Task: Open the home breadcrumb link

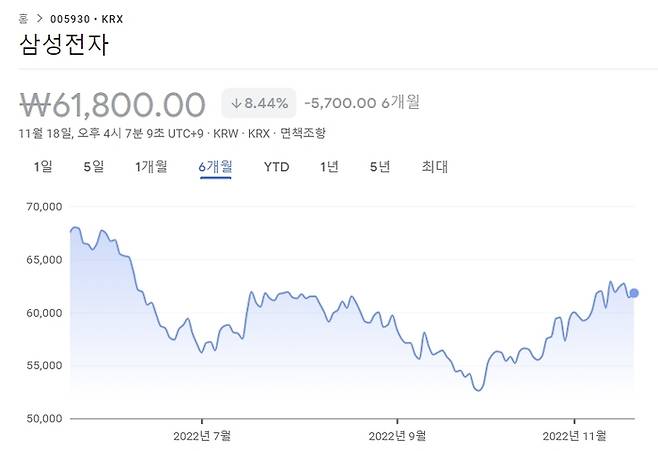Action: pyautogui.click(x=24, y=19)
